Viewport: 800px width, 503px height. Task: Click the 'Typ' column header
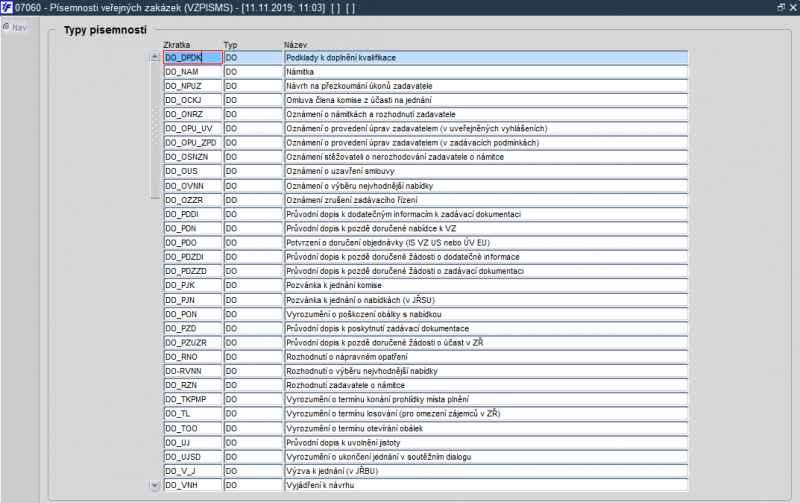[230, 45]
